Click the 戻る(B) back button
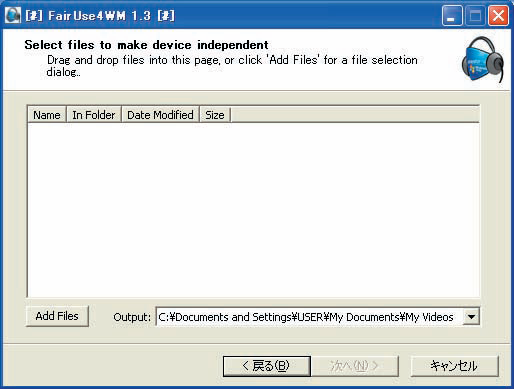 click(x=267, y=366)
